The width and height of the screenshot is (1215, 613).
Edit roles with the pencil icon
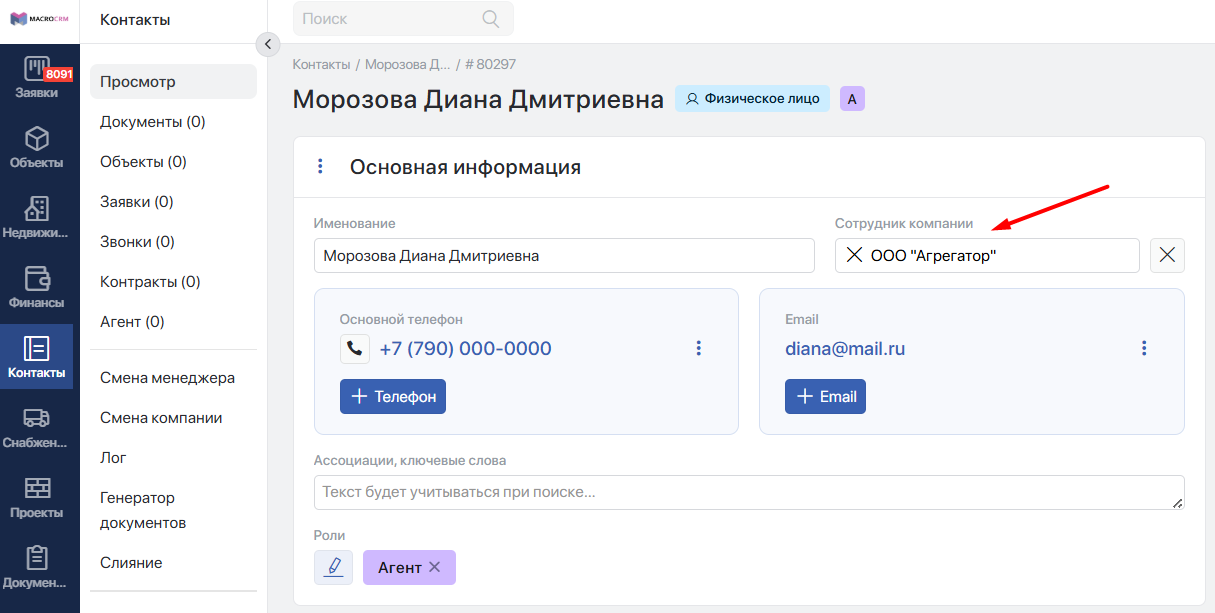tap(333, 567)
